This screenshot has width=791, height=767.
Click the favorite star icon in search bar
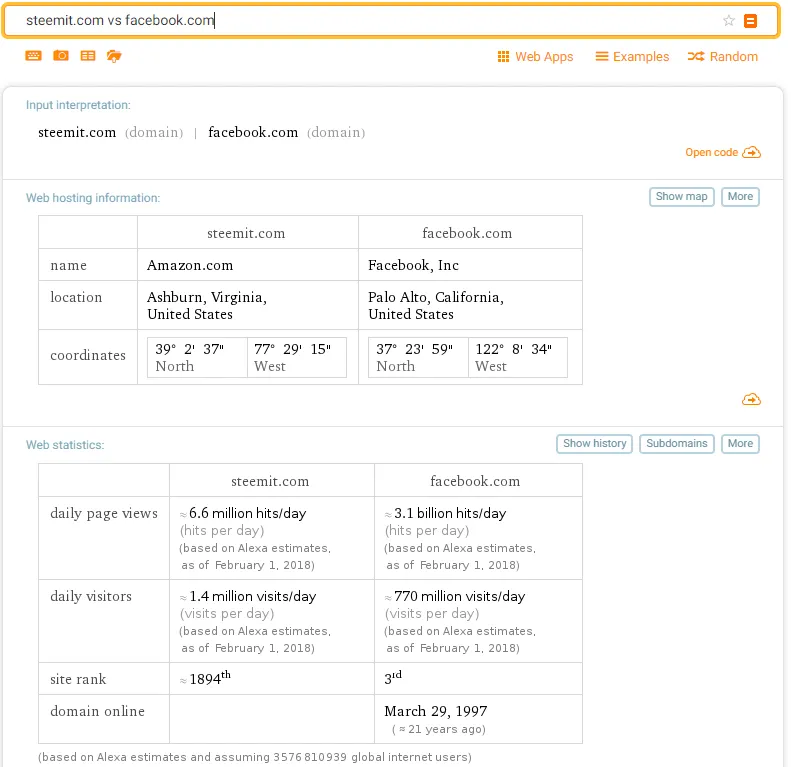[728, 21]
